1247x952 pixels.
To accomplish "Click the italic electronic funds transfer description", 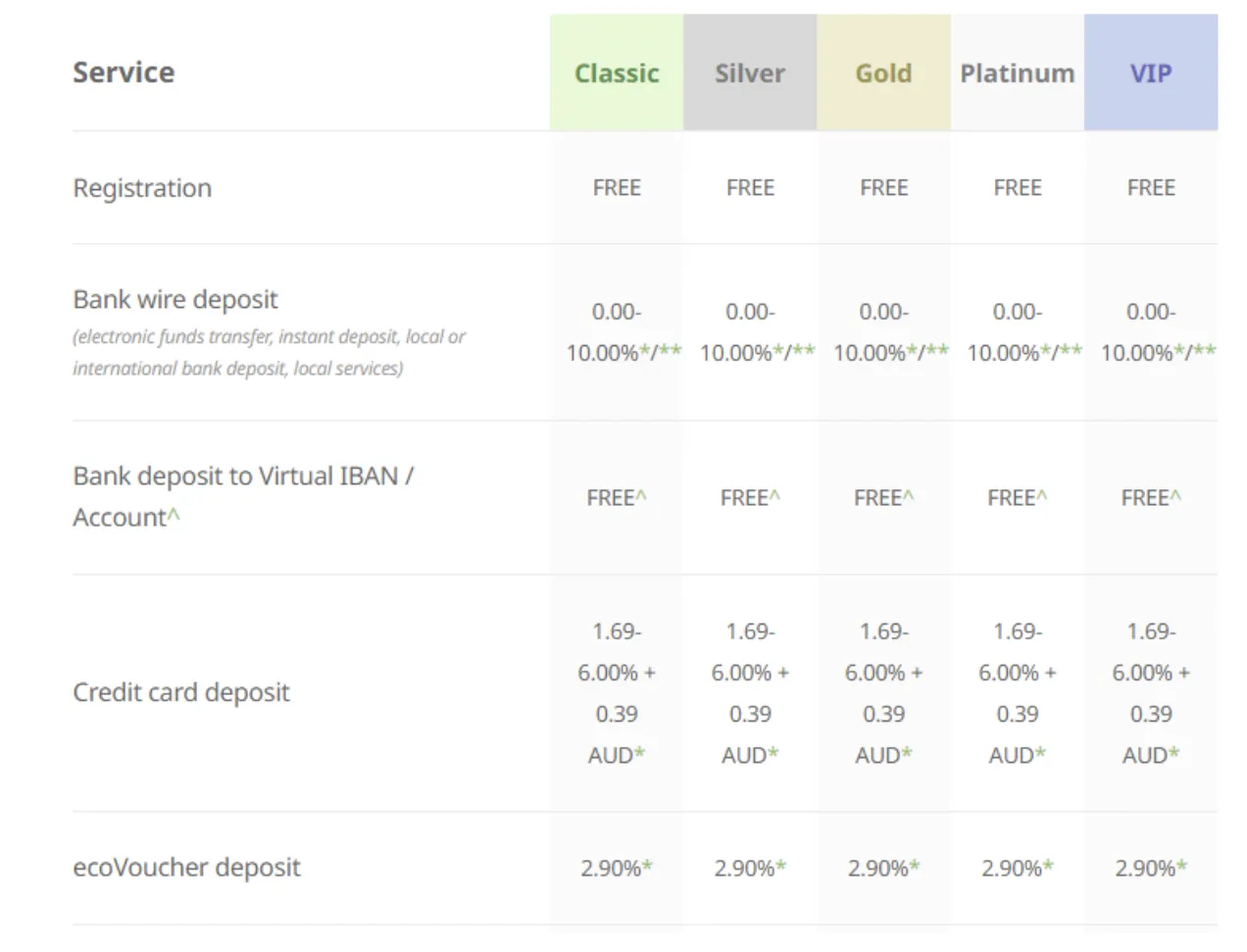I will [x=269, y=352].
